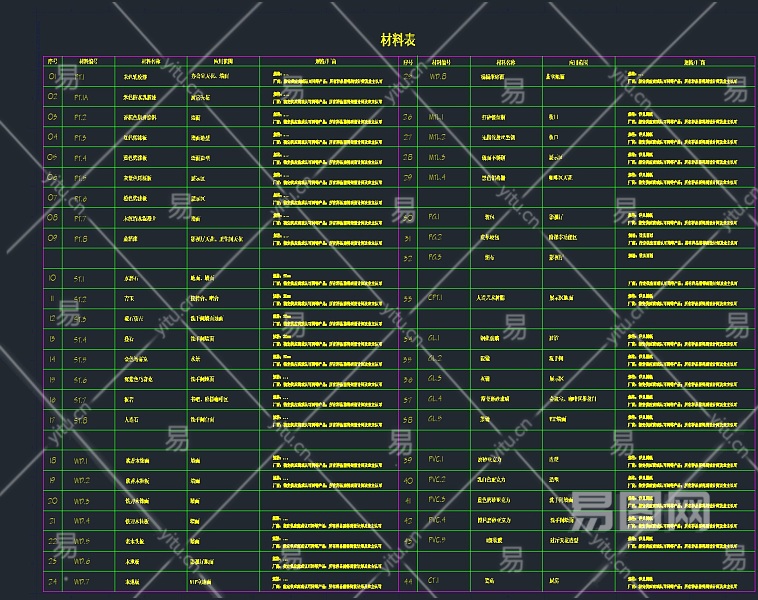The width and height of the screenshot is (758, 600).
Task: Select material code GL.2
Action: click(x=435, y=358)
